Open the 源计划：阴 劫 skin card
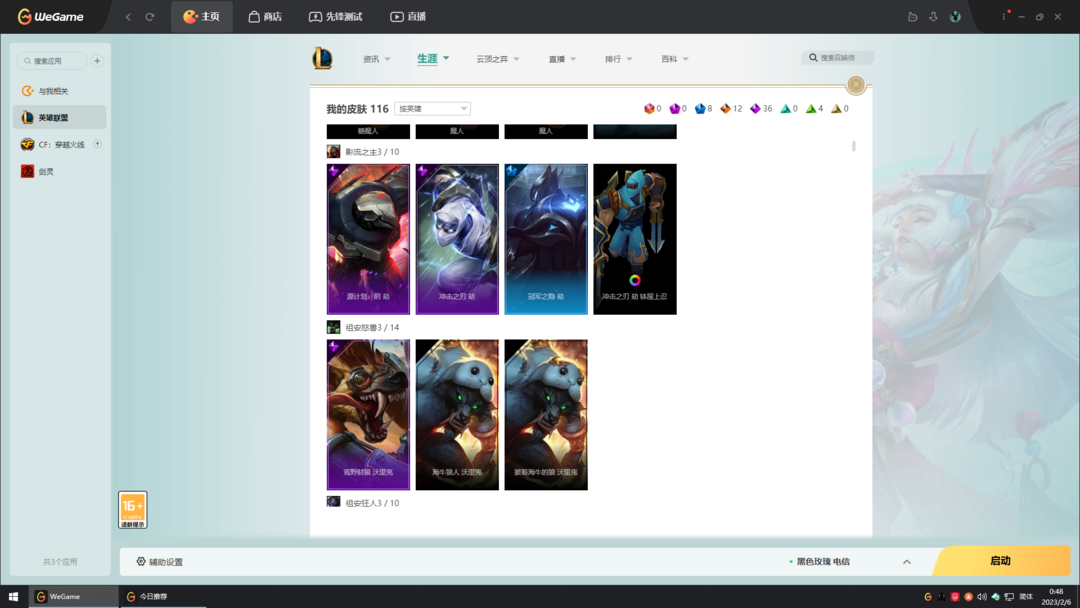 [x=368, y=239]
